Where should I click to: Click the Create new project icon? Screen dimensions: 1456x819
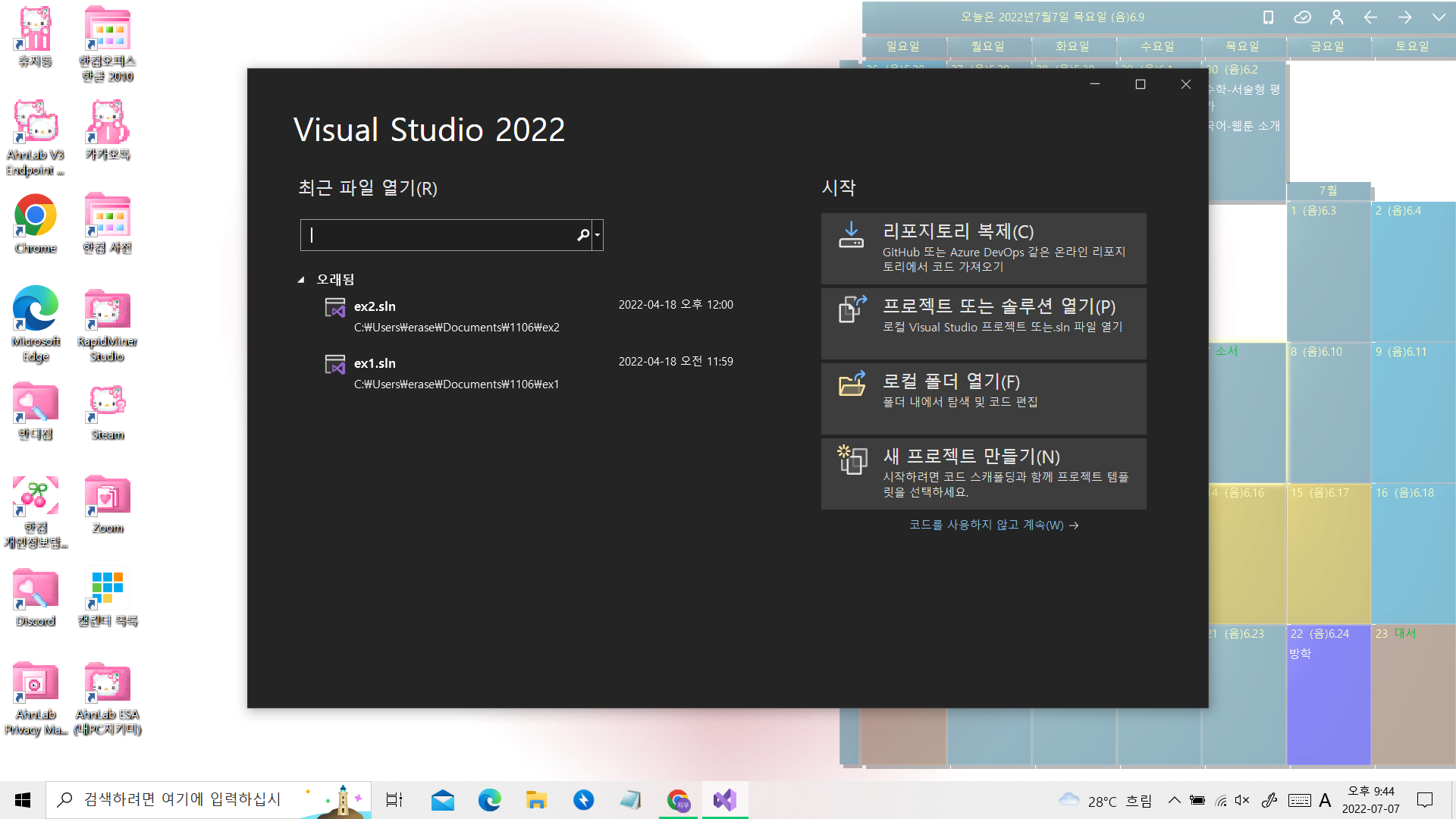[852, 459]
